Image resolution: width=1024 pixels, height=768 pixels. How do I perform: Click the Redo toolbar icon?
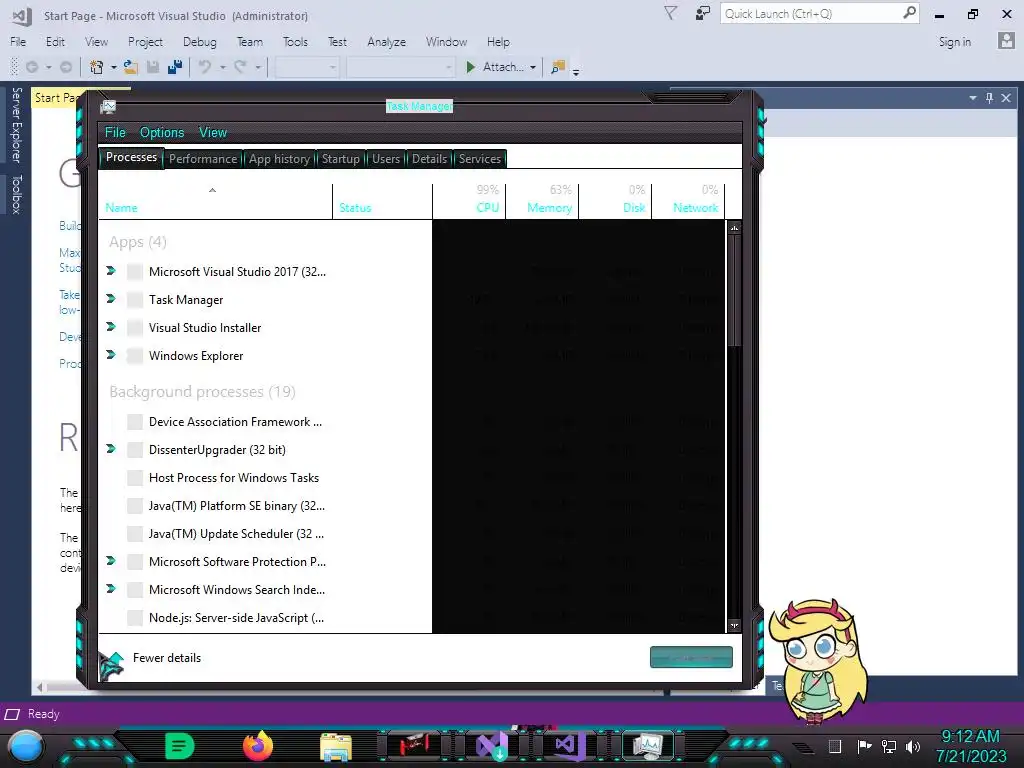click(x=240, y=67)
